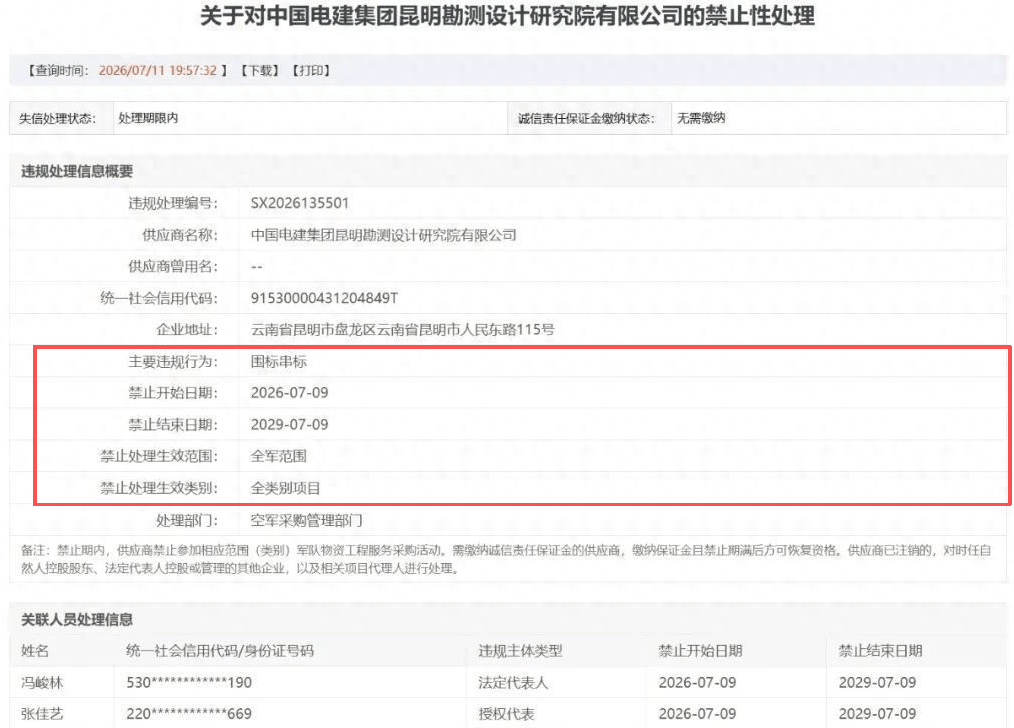Viewport: 1014px width, 728px height.
Task: Click the 供应商名称 label
Action: coord(180,235)
